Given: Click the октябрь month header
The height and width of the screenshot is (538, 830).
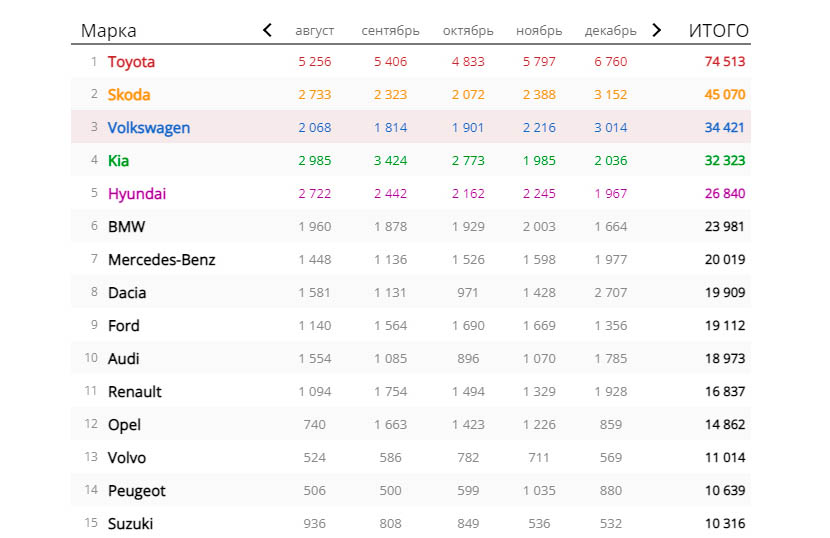Looking at the screenshot, I should (x=468, y=31).
